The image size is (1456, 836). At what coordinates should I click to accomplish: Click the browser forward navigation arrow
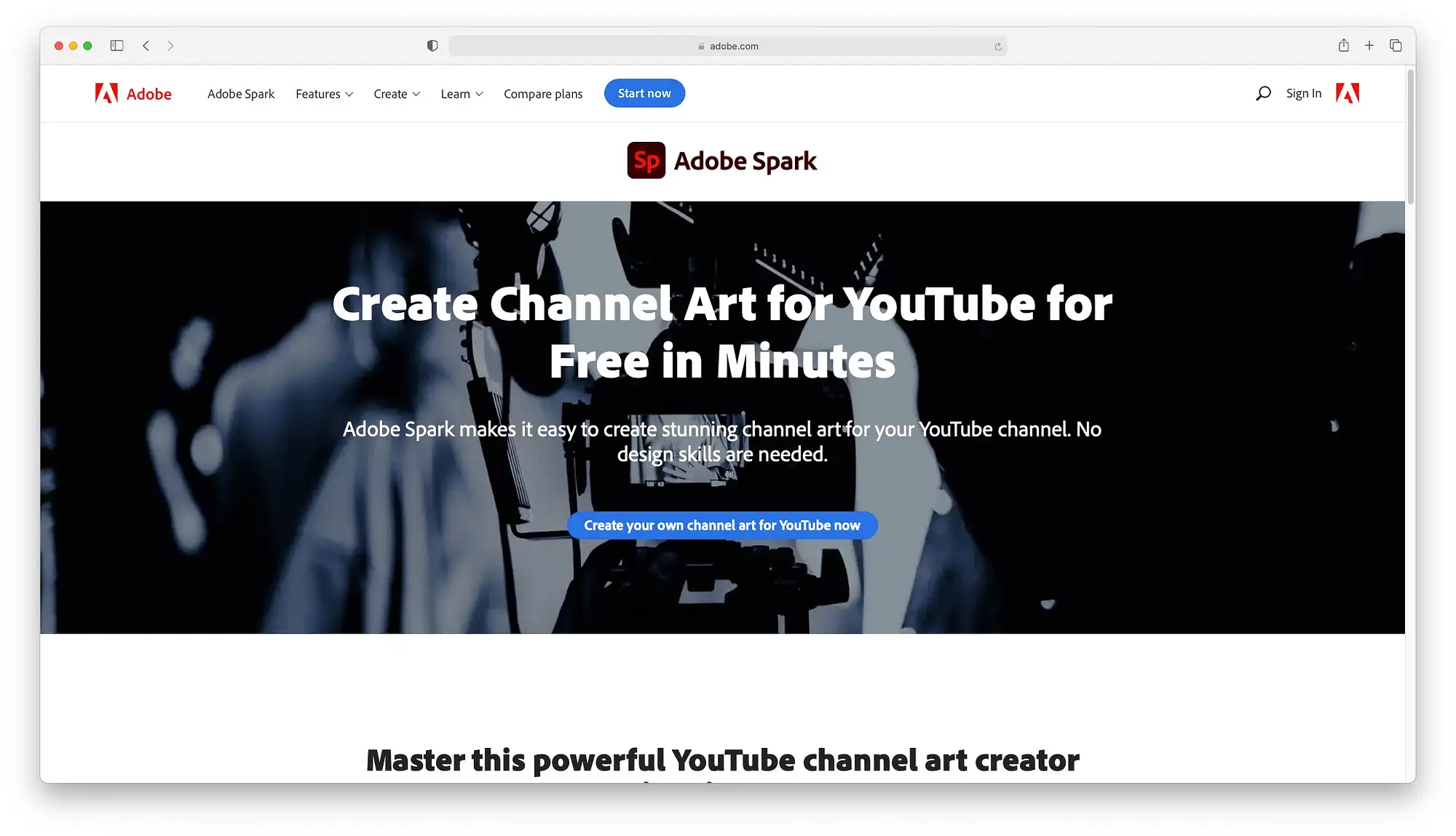click(x=171, y=45)
